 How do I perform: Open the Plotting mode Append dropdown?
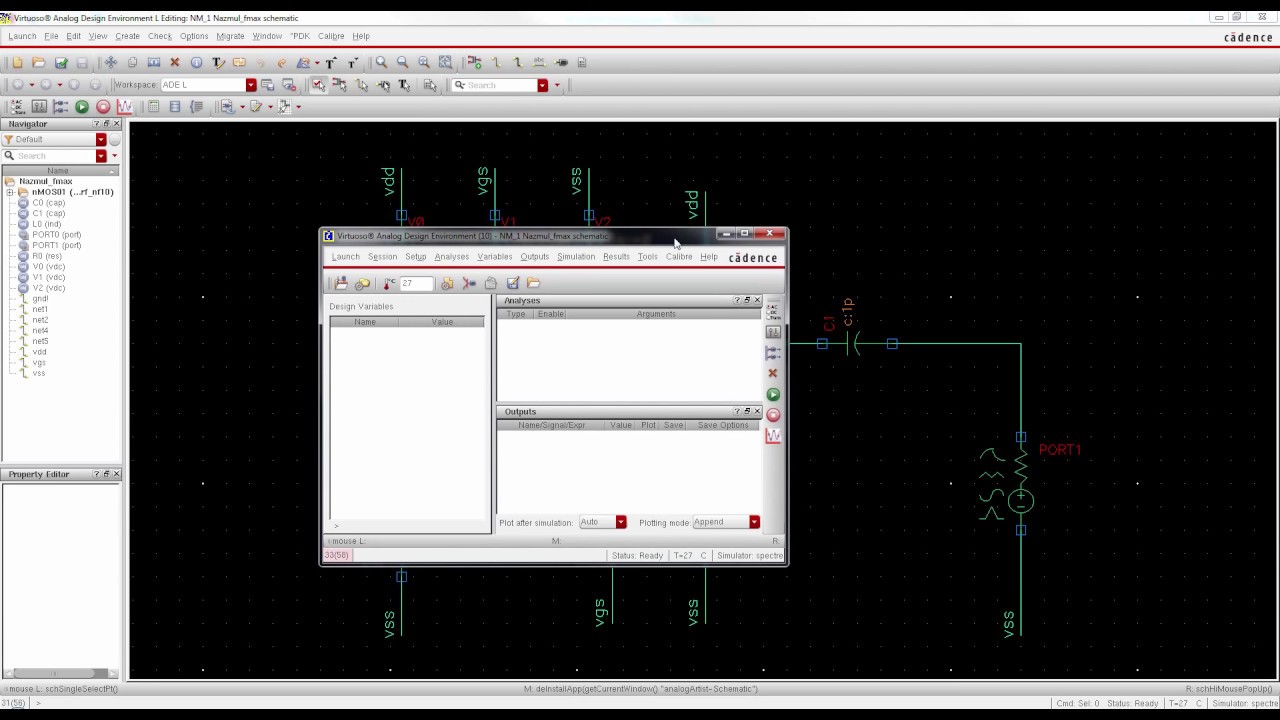point(754,522)
